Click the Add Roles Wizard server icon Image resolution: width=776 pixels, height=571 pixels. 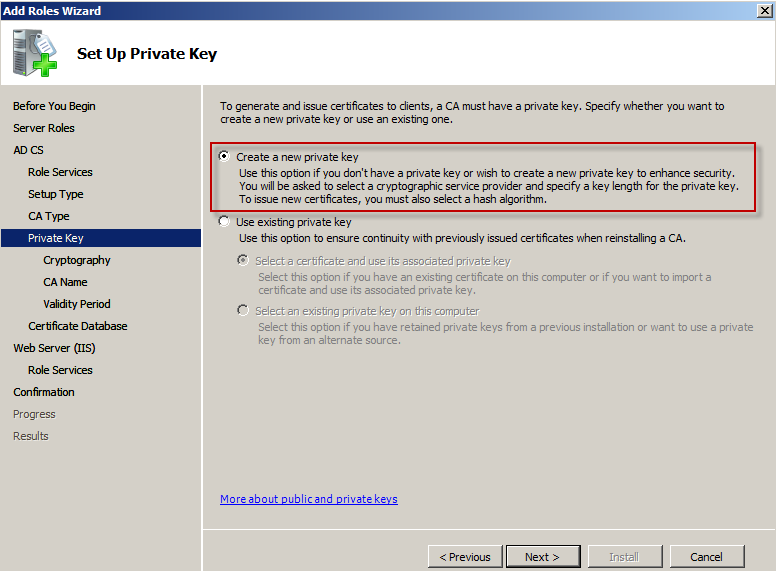[x=36, y=53]
